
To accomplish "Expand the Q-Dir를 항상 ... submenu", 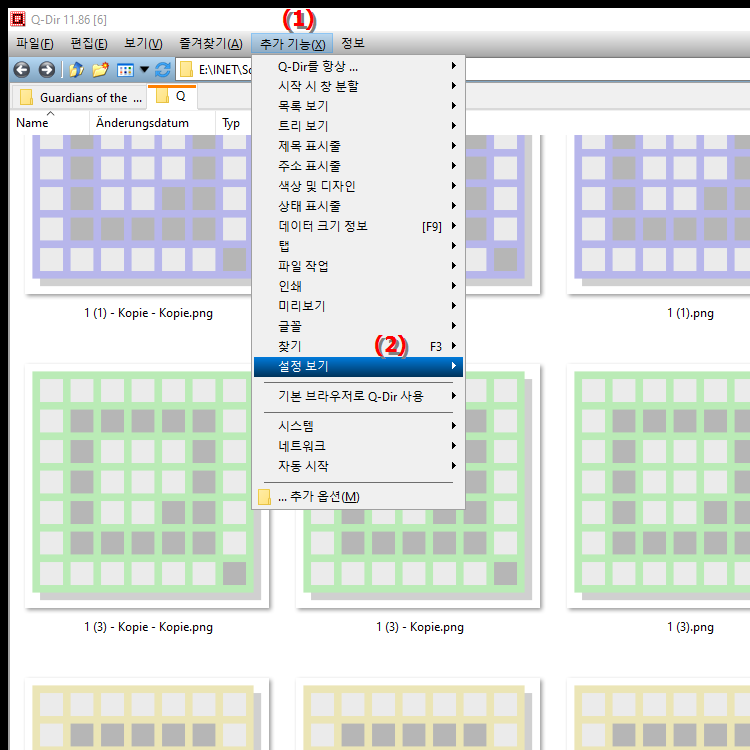I will tap(358, 66).
